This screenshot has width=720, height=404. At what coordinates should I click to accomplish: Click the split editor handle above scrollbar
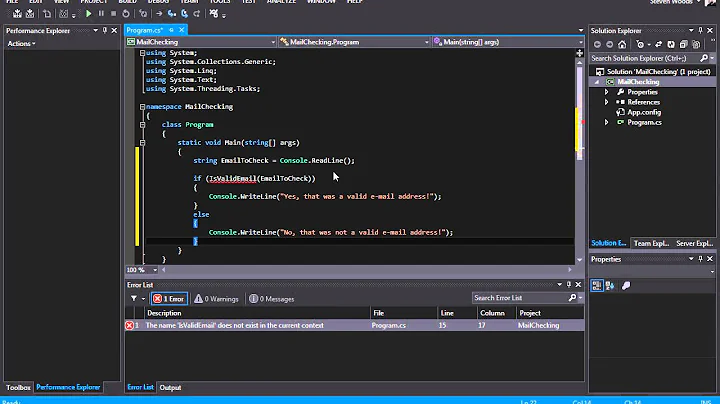579,53
